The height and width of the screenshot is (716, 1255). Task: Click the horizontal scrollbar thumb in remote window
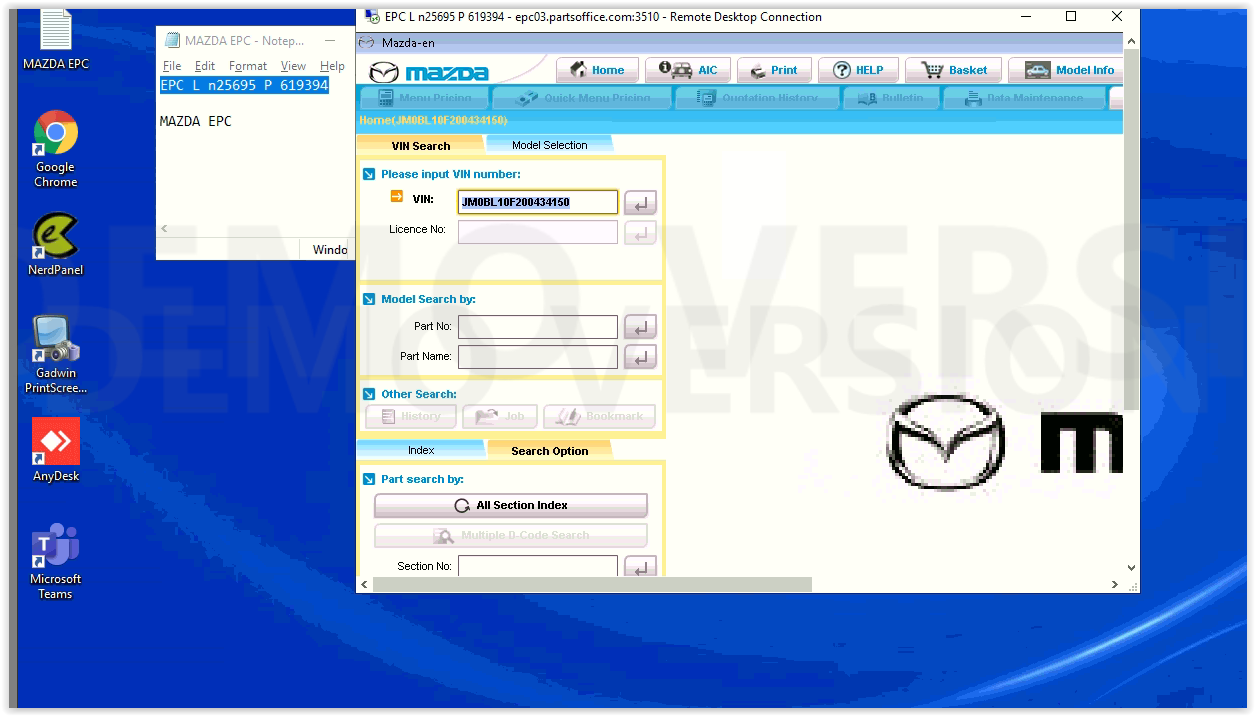pyautogui.click(x=592, y=584)
